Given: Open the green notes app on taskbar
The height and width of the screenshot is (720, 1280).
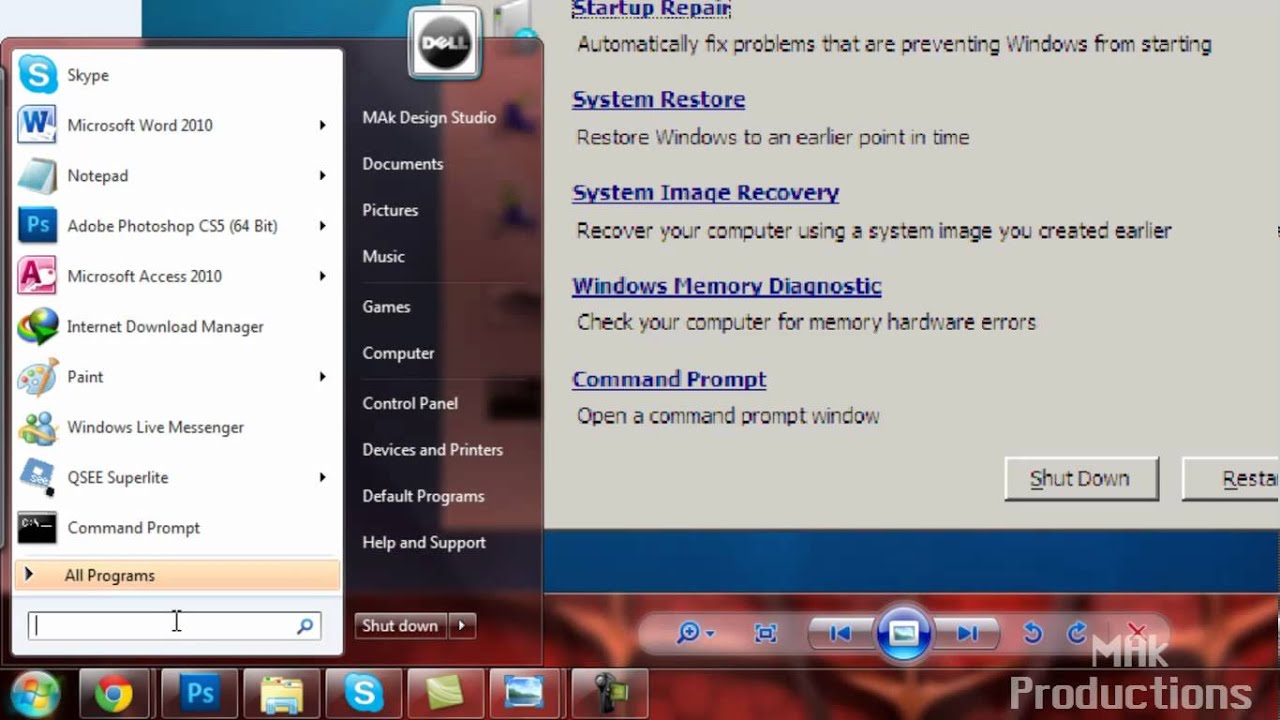Looking at the screenshot, I should point(444,694).
